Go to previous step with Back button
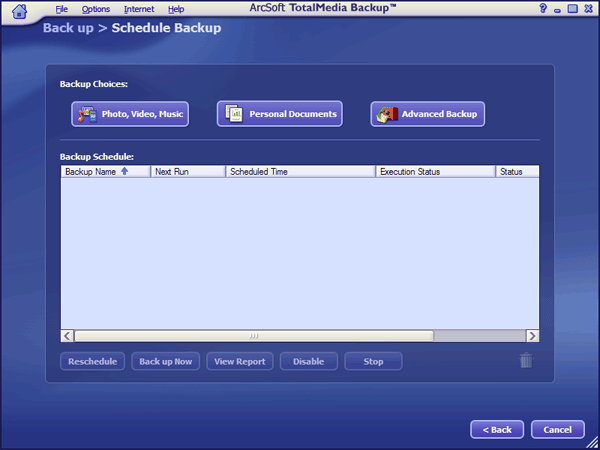This screenshot has width=600, height=450. (497, 429)
